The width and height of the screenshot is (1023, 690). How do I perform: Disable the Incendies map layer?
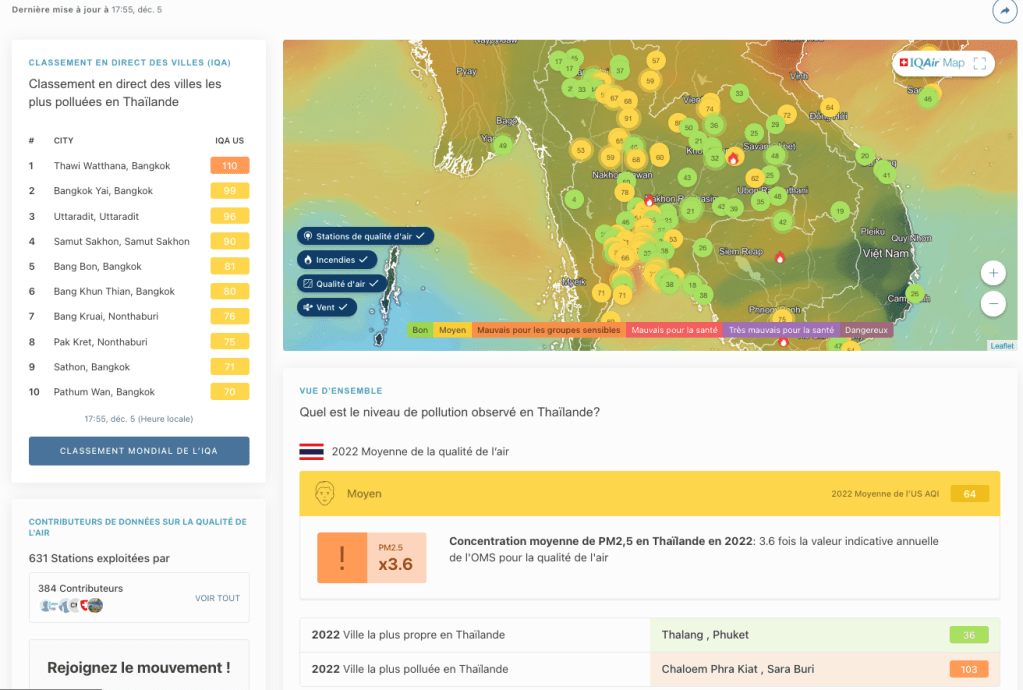click(337, 260)
